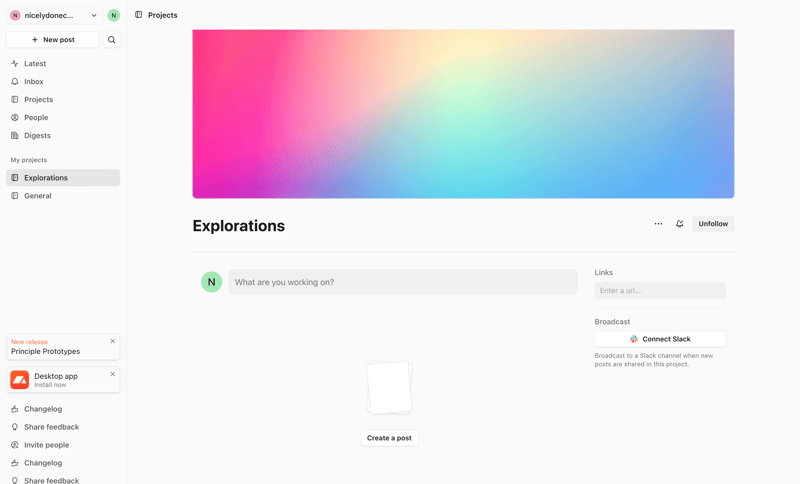Open Projects in sidebar

point(63,99)
